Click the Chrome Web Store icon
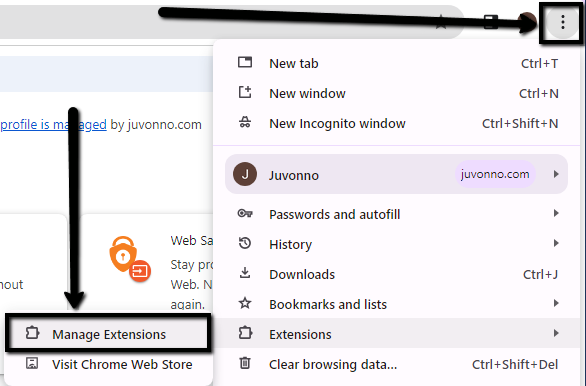 pyautogui.click(x=32, y=363)
